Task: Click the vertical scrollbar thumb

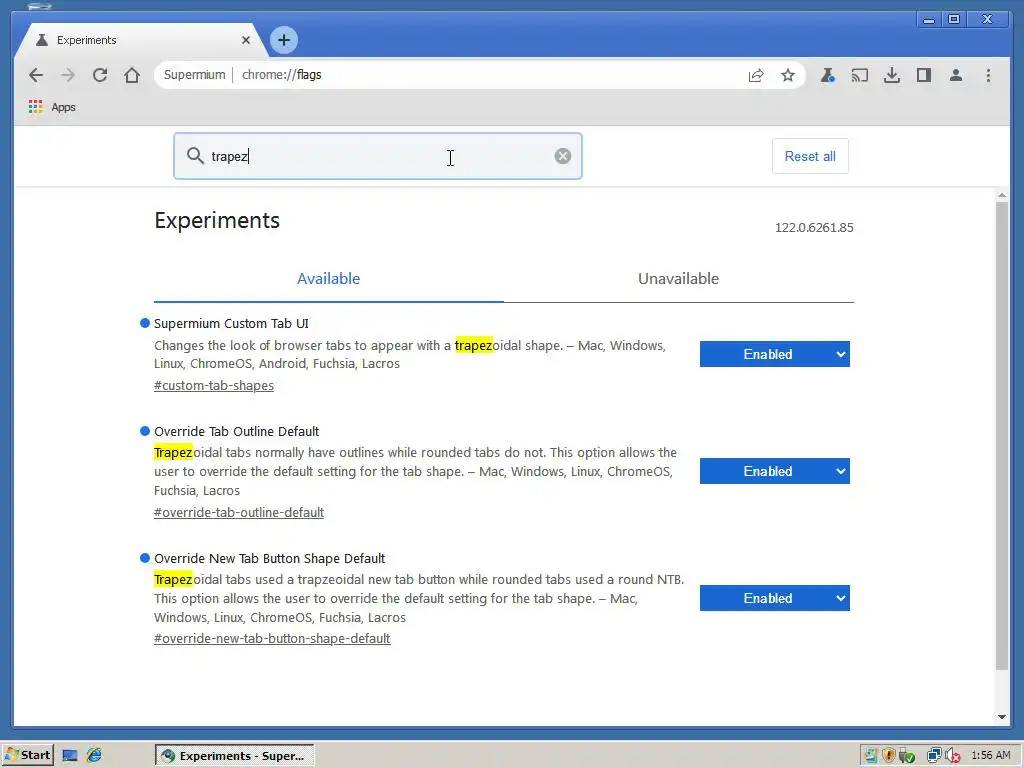Action: click(1002, 436)
